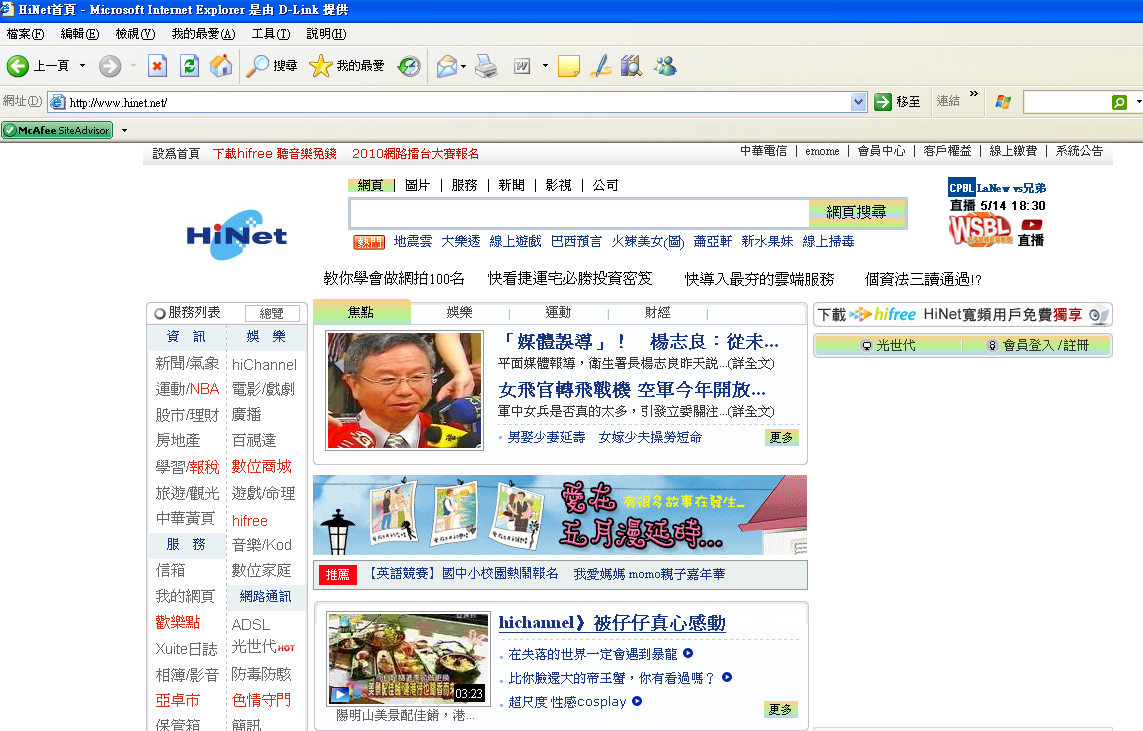Click the HiNet logo
1143x731 pixels.
236,235
